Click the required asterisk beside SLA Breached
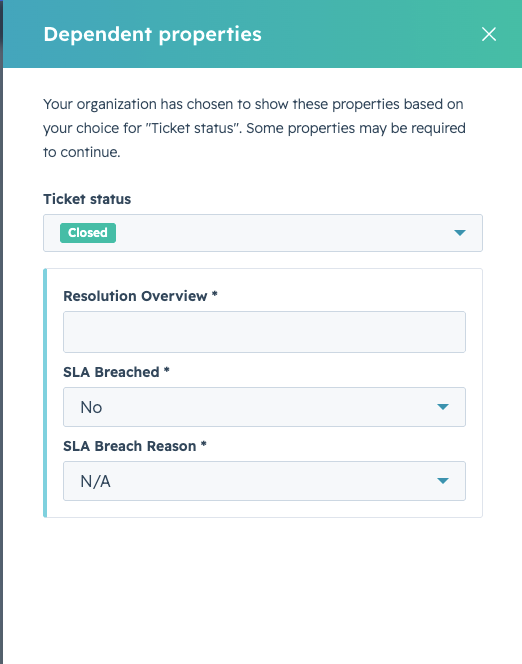The image size is (522, 664). (167, 370)
